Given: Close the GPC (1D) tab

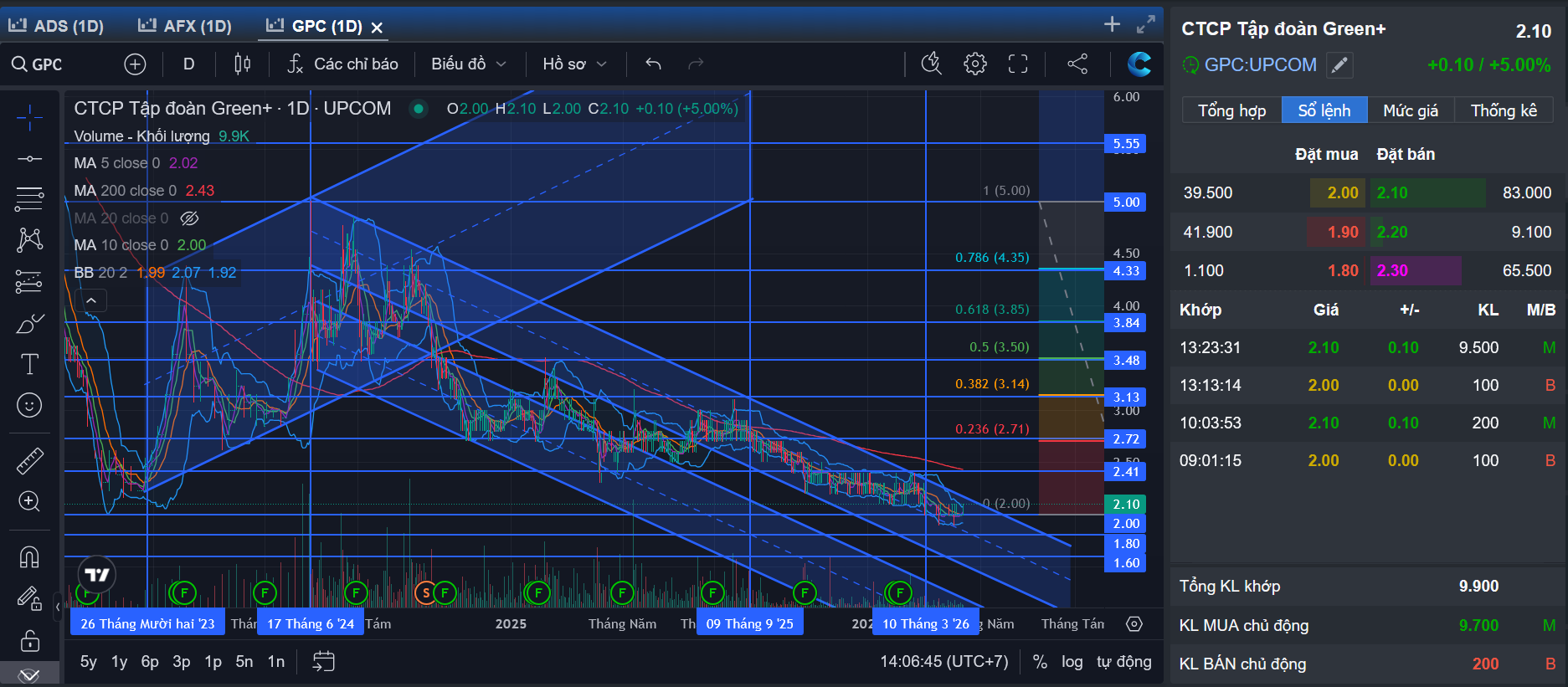Looking at the screenshot, I should tap(378, 28).
